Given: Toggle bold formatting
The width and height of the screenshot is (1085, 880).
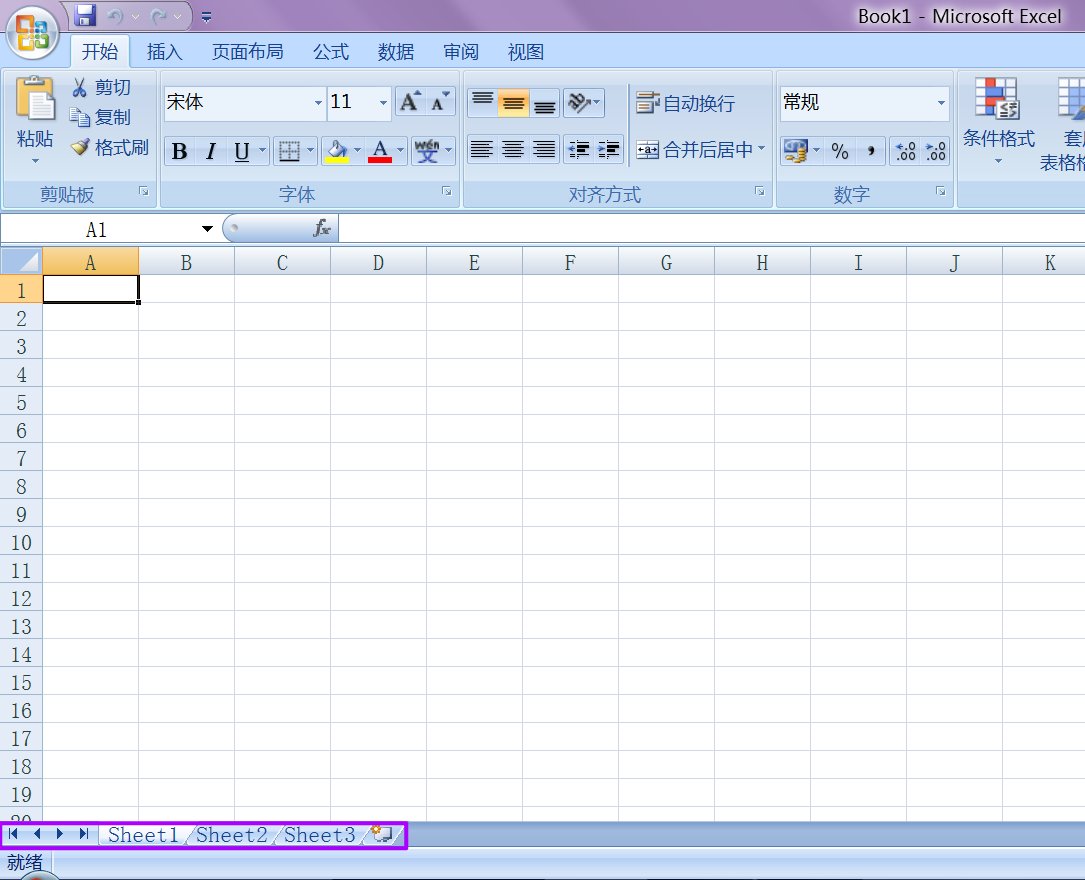Looking at the screenshot, I should click(x=179, y=151).
